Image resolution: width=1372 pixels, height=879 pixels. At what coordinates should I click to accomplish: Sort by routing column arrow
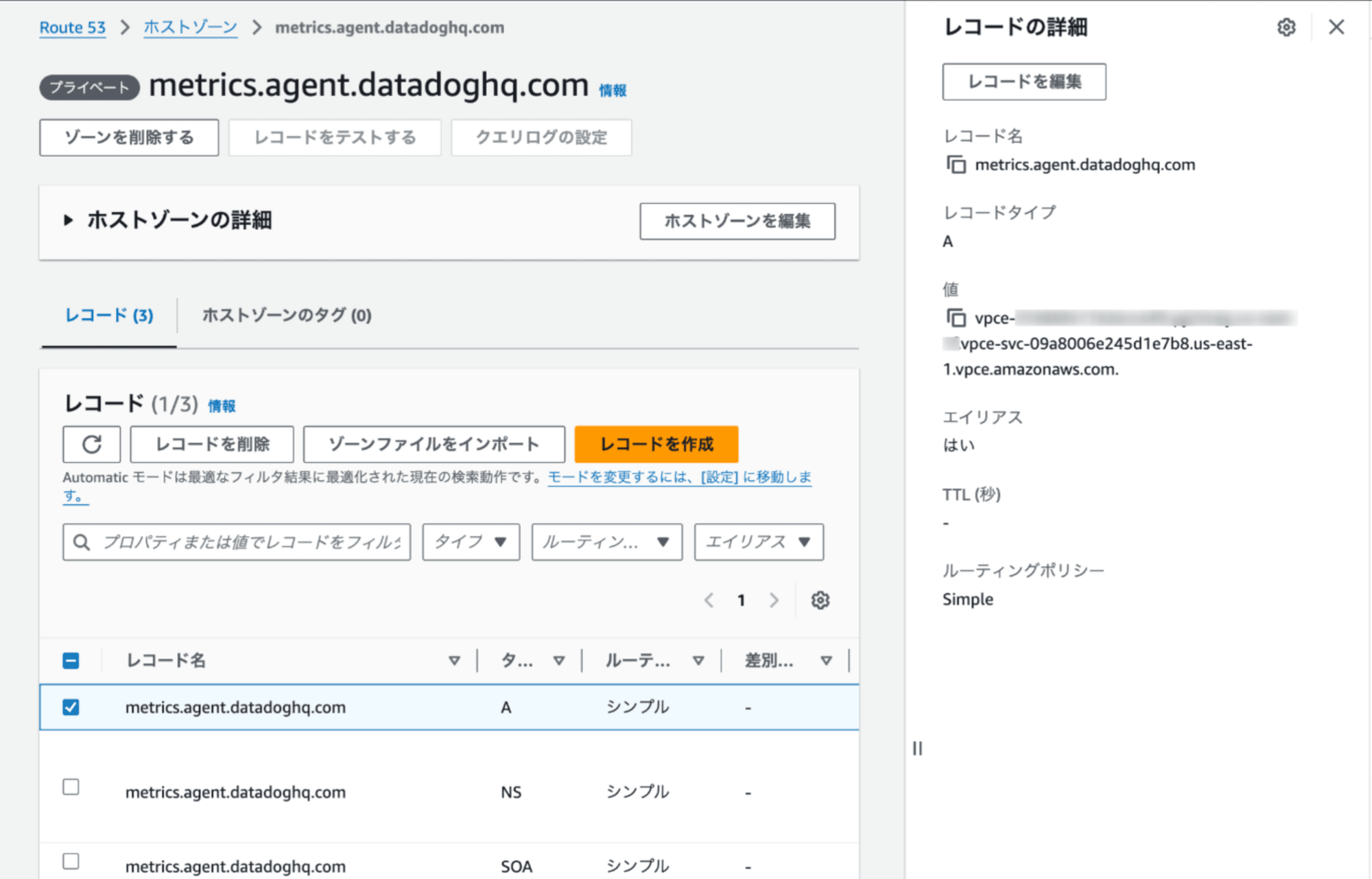(698, 661)
